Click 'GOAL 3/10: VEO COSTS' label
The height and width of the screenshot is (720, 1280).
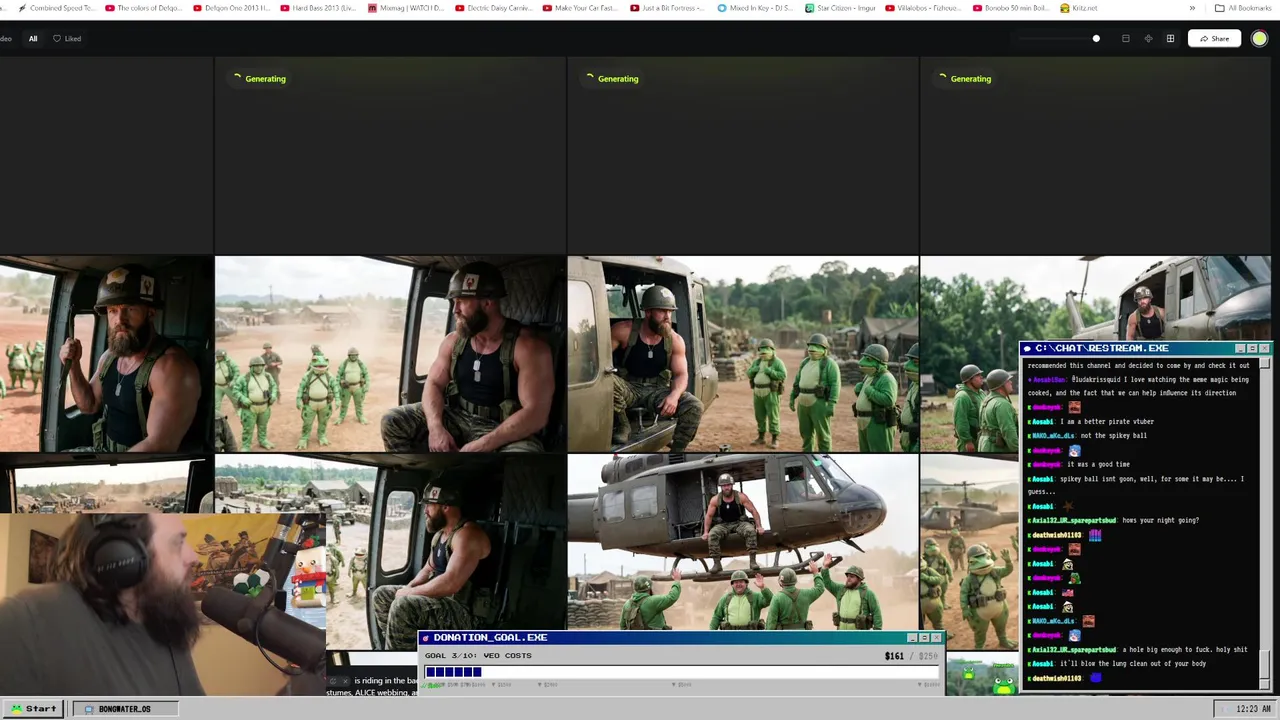pyautogui.click(x=478, y=655)
